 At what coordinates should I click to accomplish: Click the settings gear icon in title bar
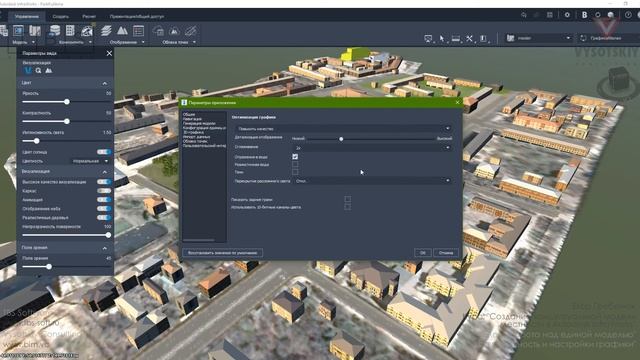coord(567,15)
